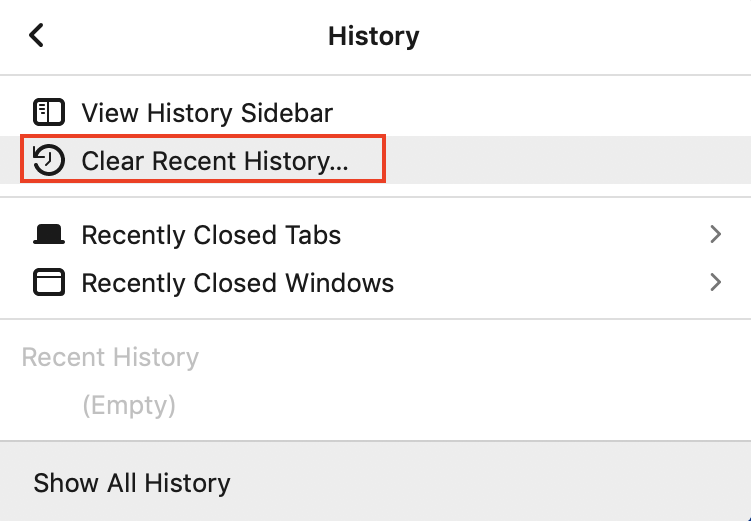Image resolution: width=751 pixels, height=521 pixels.
Task: Expand Recently Closed Tabs via its chevron
Action: [x=716, y=234]
